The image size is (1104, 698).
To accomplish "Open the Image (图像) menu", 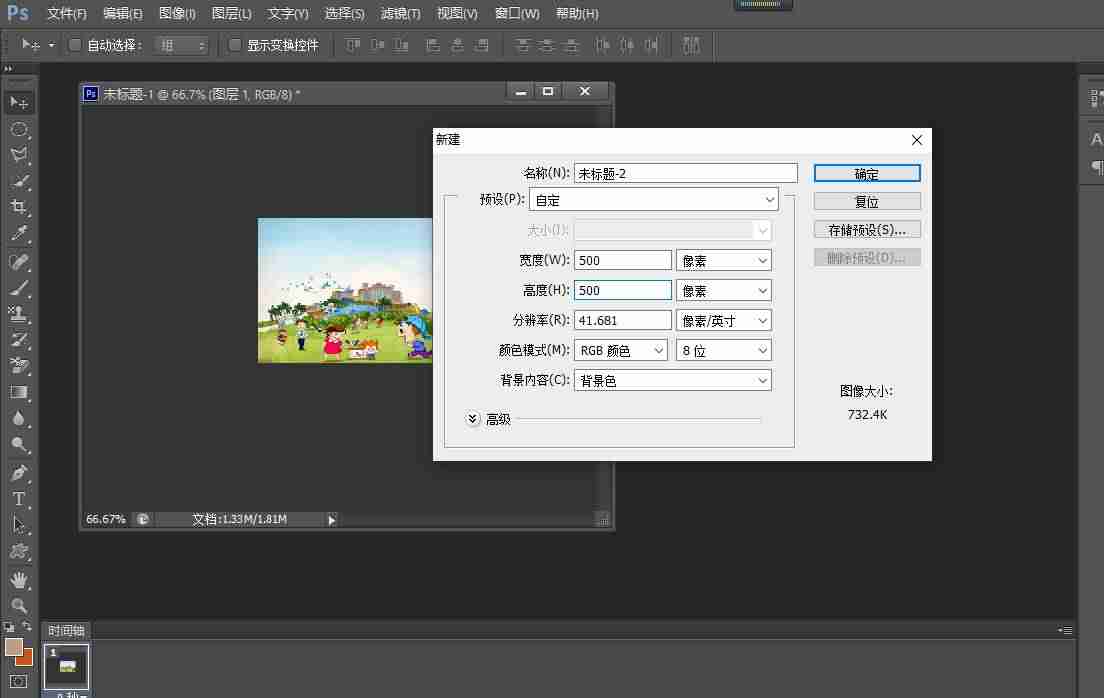I will pyautogui.click(x=177, y=13).
